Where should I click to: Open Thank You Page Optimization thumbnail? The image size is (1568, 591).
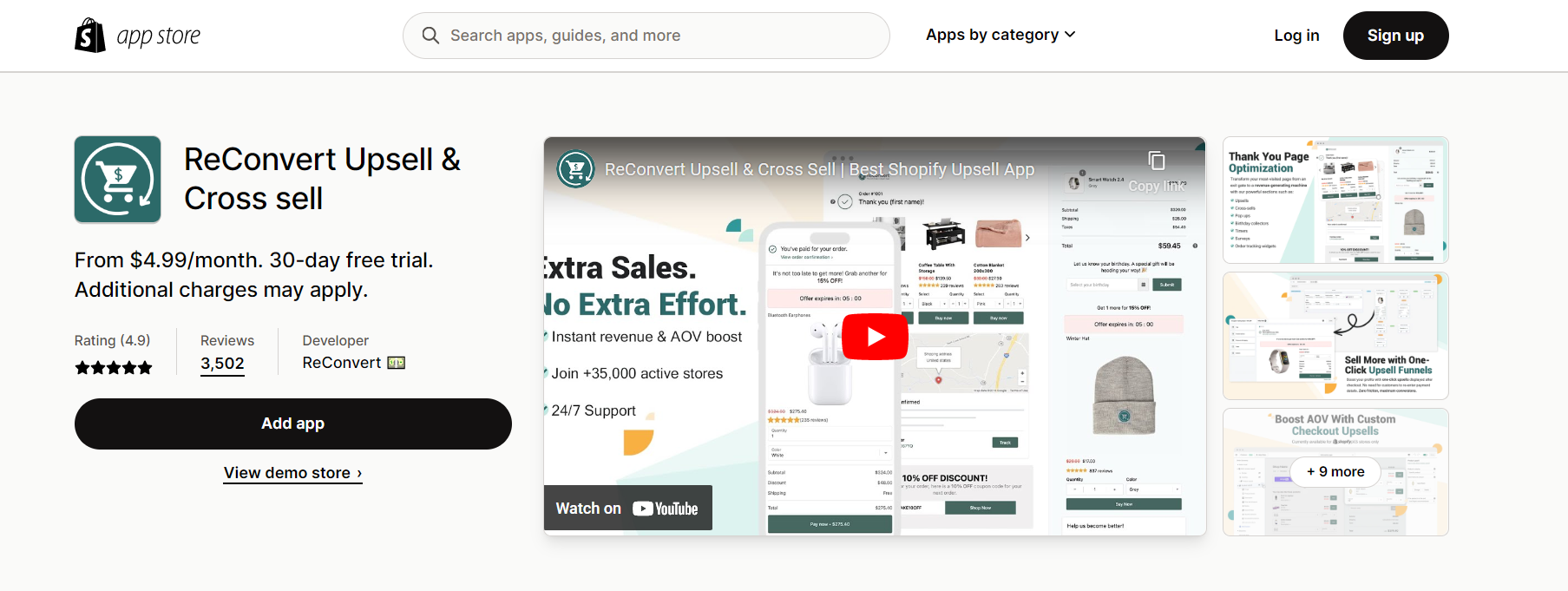tap(1335, 200)
